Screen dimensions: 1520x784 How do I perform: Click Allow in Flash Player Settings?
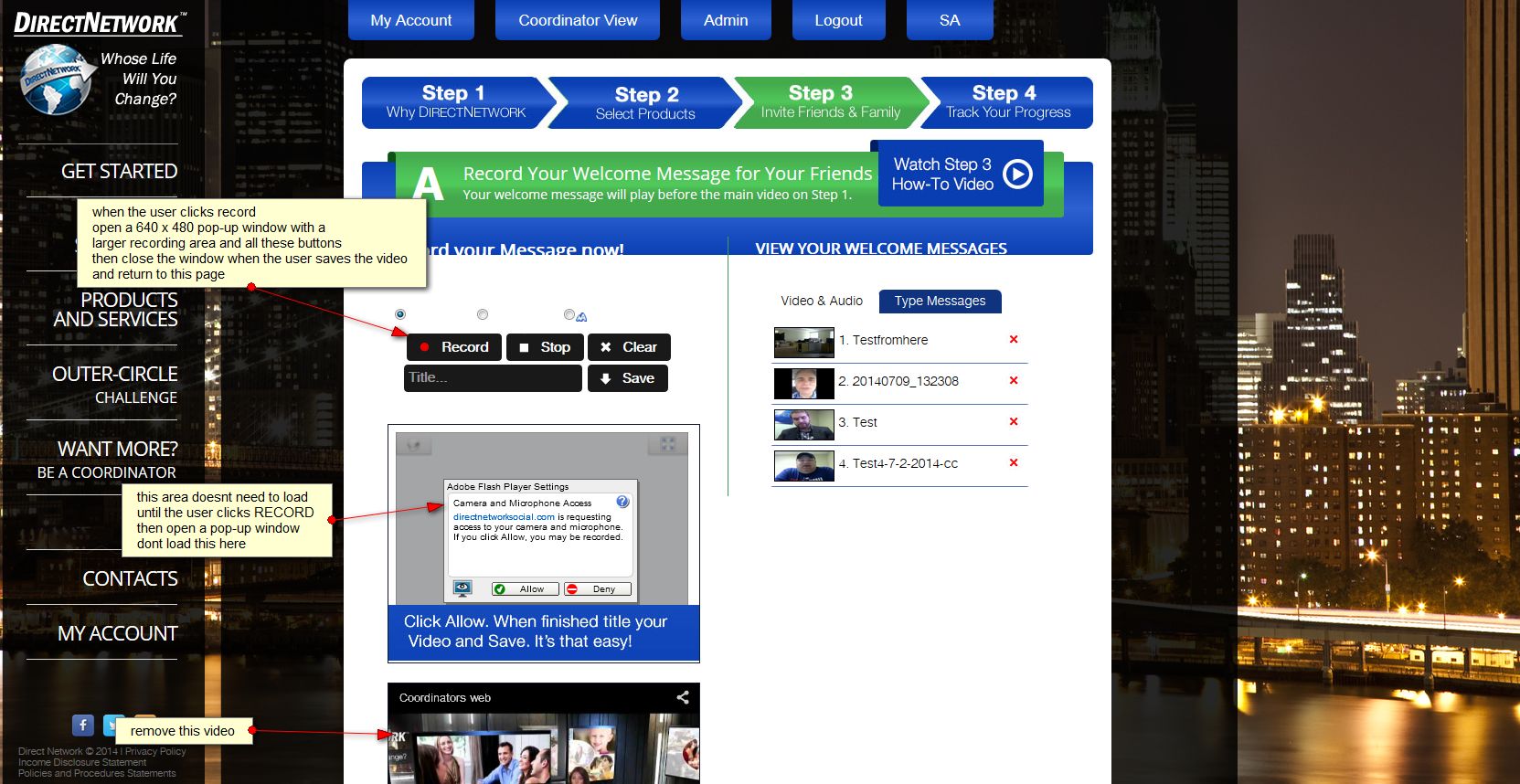click(x=525, y=589)
